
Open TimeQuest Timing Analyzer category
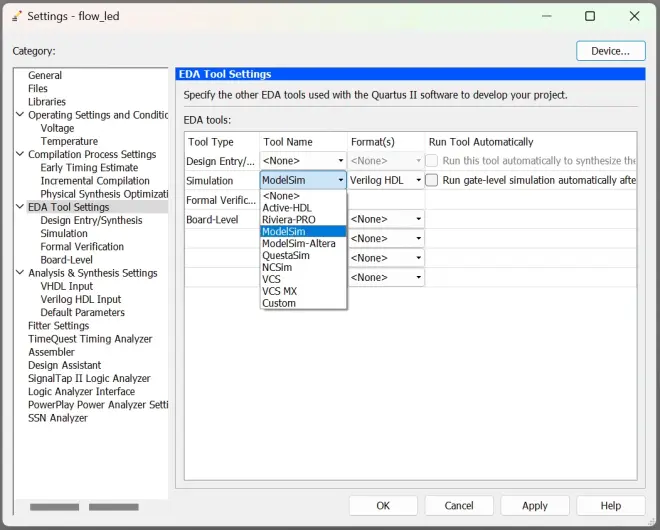point(90,339)
